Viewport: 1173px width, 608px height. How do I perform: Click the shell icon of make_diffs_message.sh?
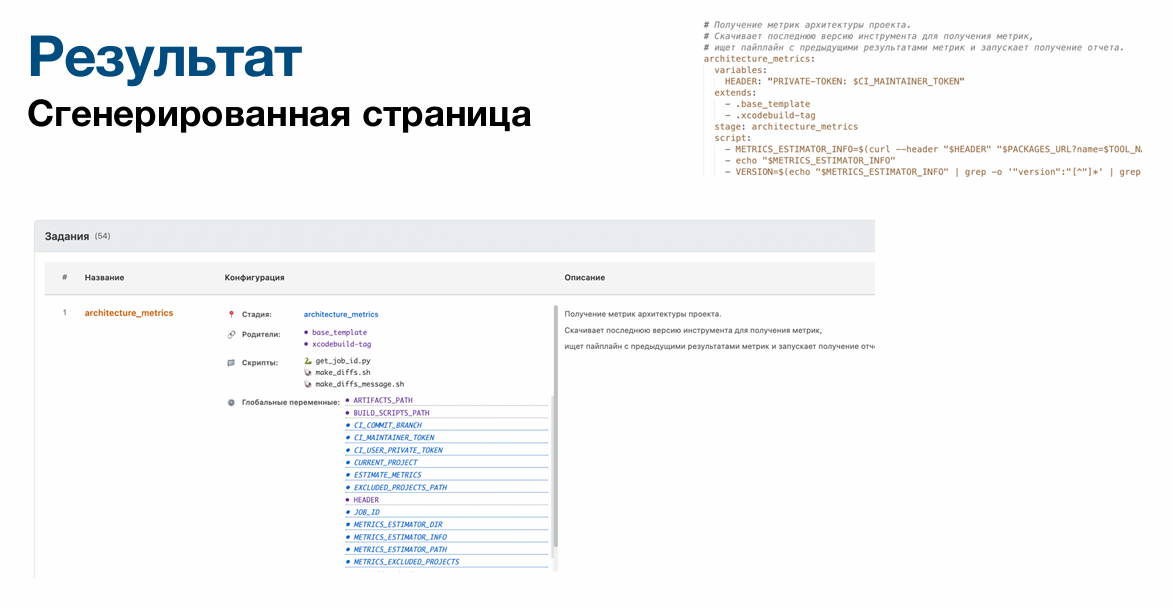coord(307,384)
